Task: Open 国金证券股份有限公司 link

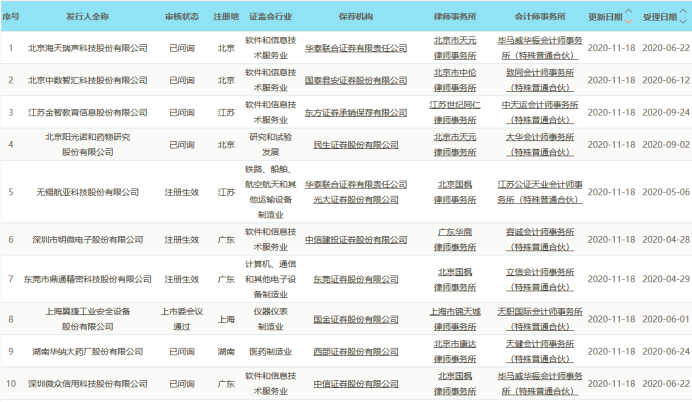Action: point(356,319)
